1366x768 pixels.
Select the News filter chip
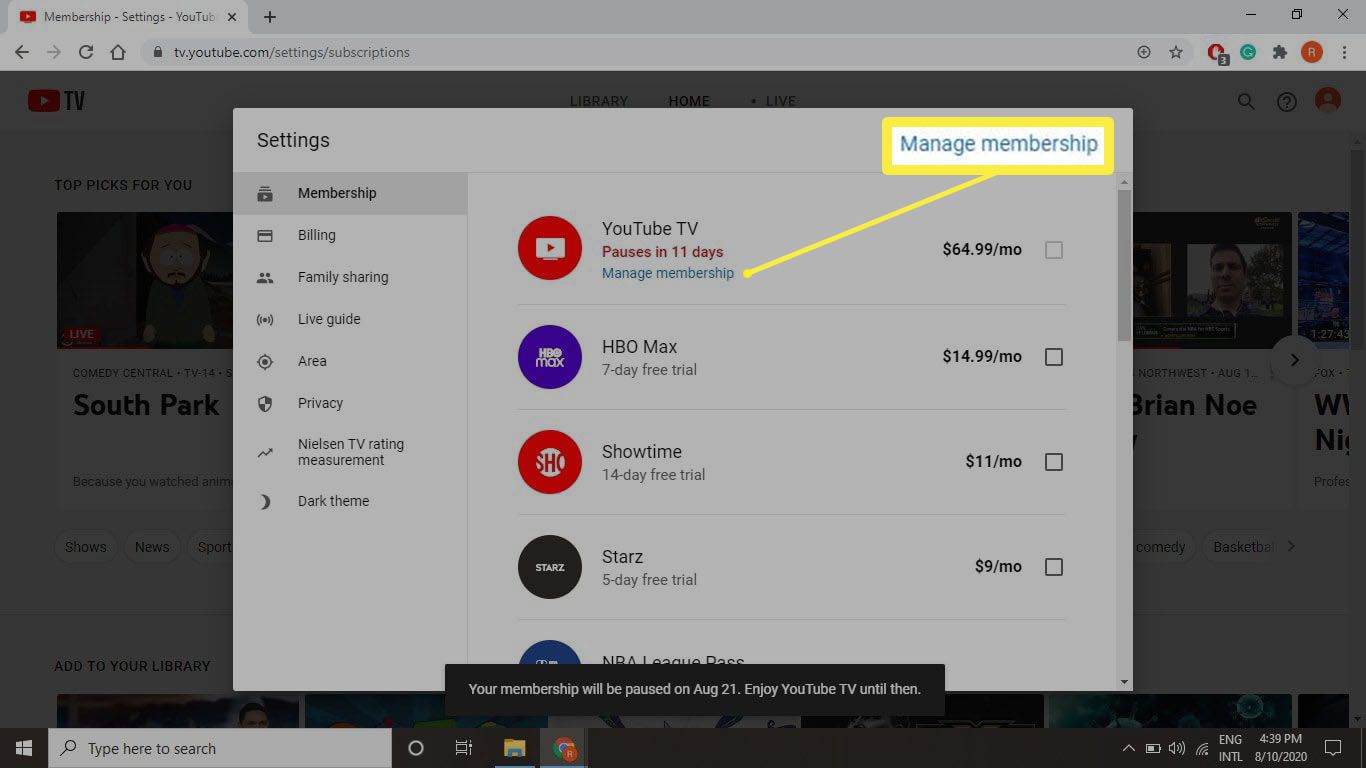[152, 547]
